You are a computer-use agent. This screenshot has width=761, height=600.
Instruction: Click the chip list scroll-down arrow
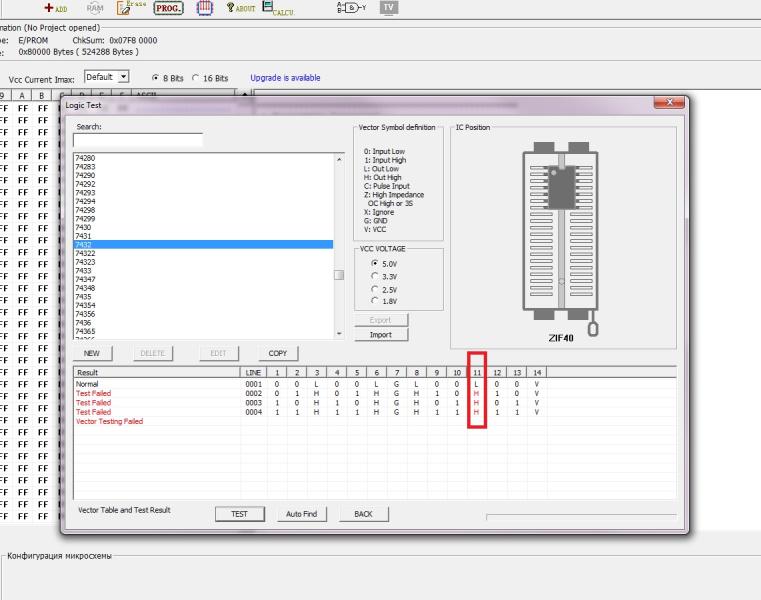click(x=339, y=334)
